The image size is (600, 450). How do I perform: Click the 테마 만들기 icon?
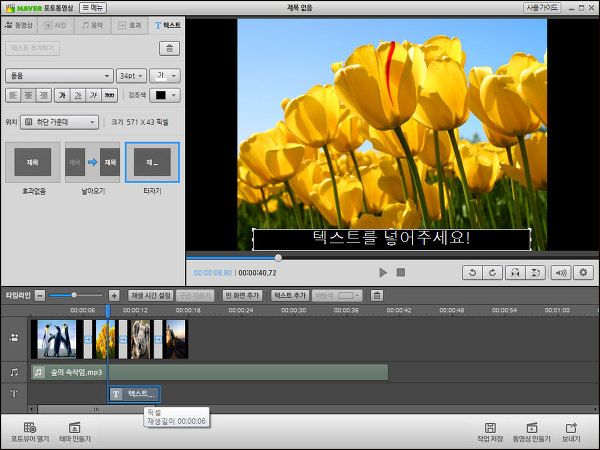click(x=75, y=432)
